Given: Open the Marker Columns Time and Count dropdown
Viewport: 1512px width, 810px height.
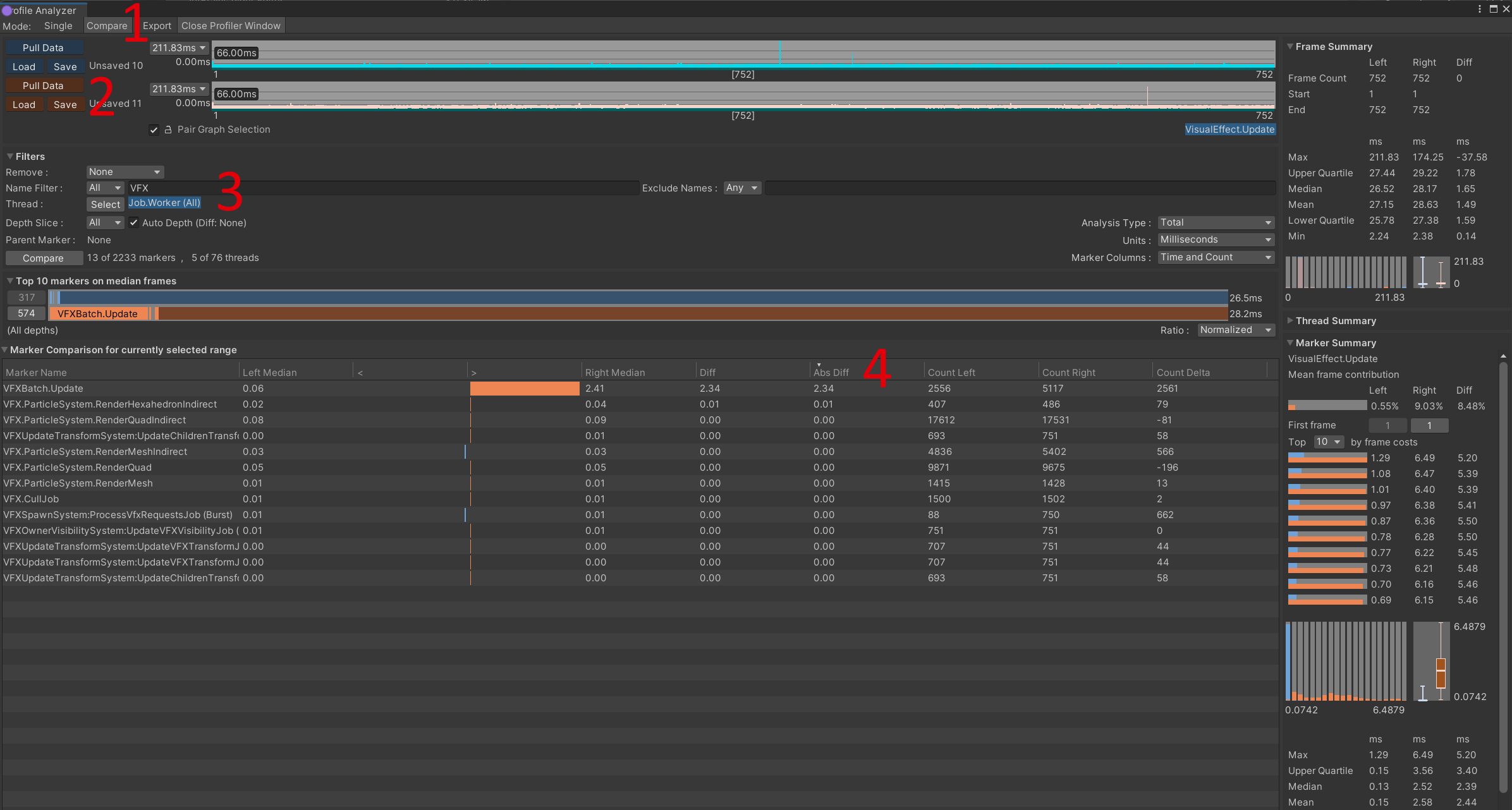Looking at the screenshot, I should pos(1216,257).
